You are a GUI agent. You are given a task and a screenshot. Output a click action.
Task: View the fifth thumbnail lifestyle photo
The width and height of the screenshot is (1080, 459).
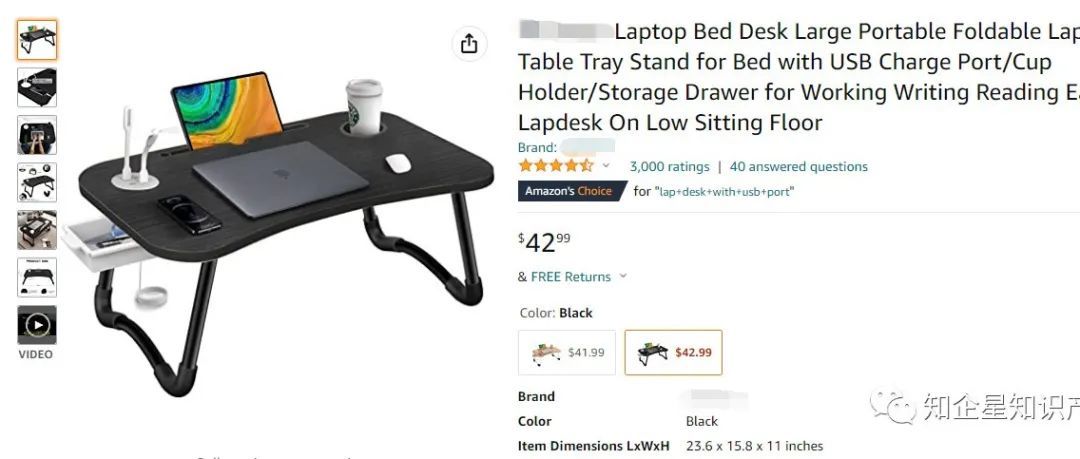pyautogui.click(x=37, y=230)
